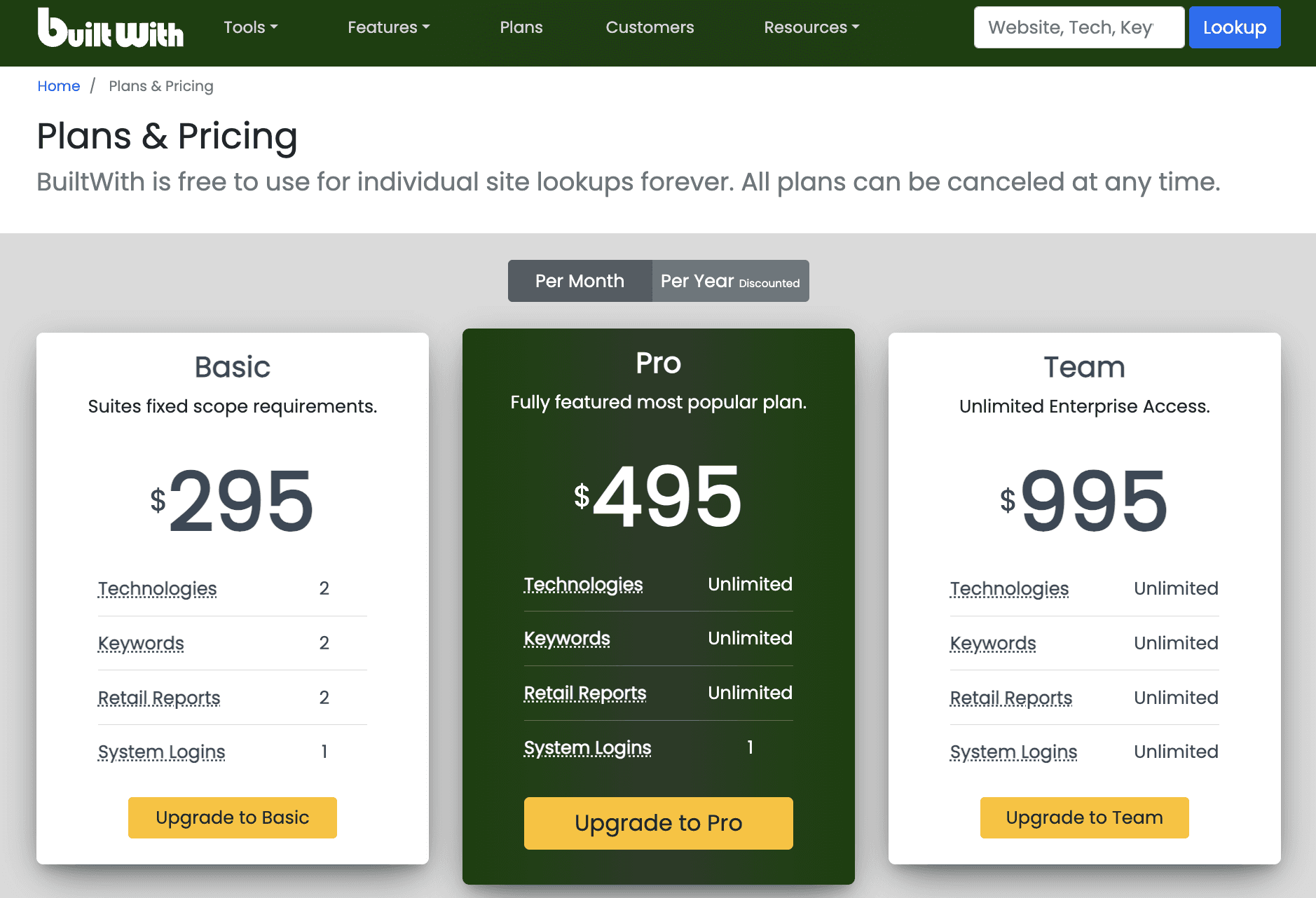The image size is (1316, 898).
Task: Click System Logins in the Pro plan
Action: [588, 748]
